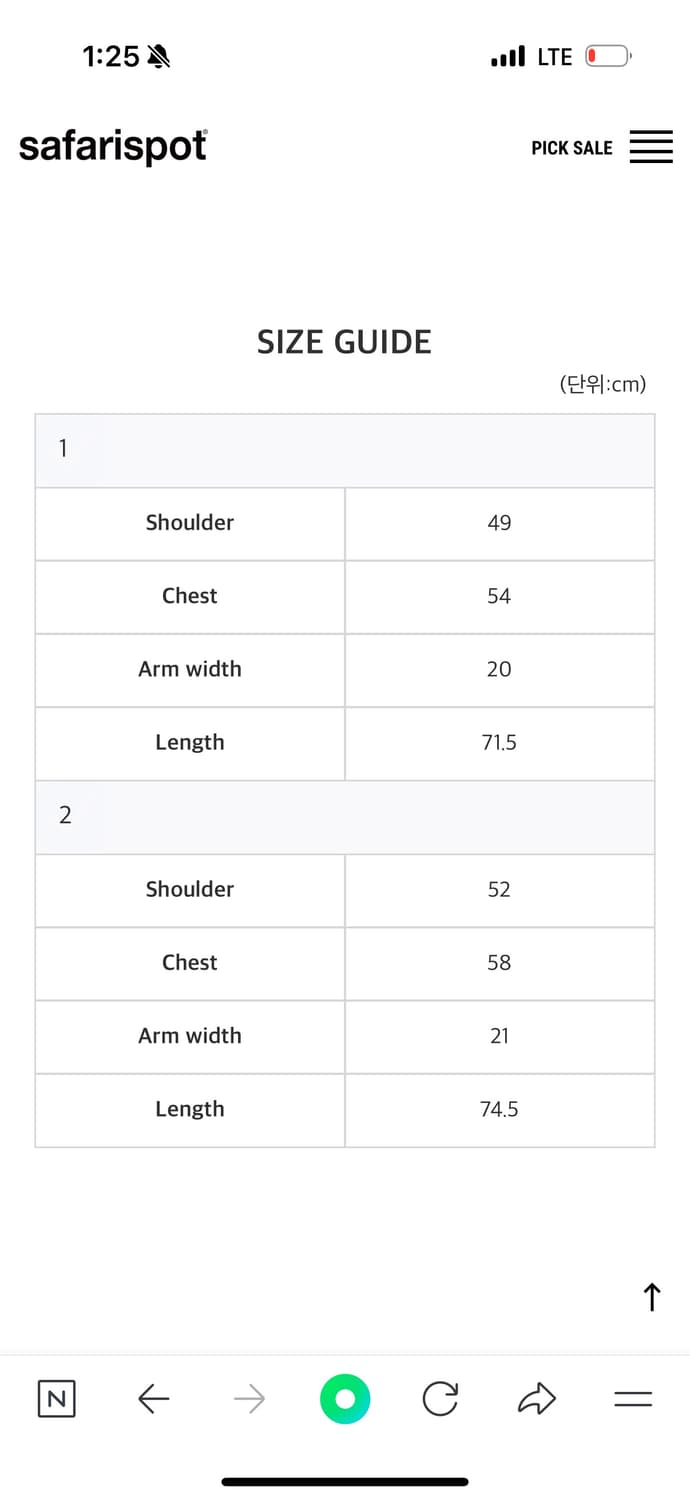
Task: Tap the safarispot logo
Action: click(113, 147)
